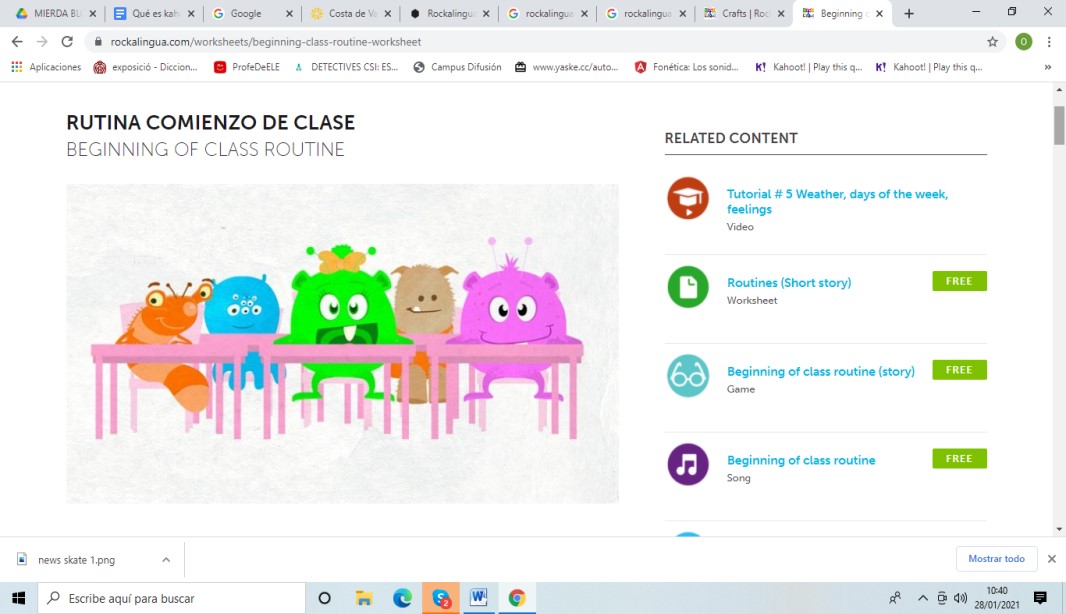Click the monsters classroom worksheet image
1066x614 pixels.
click(343, 343)
